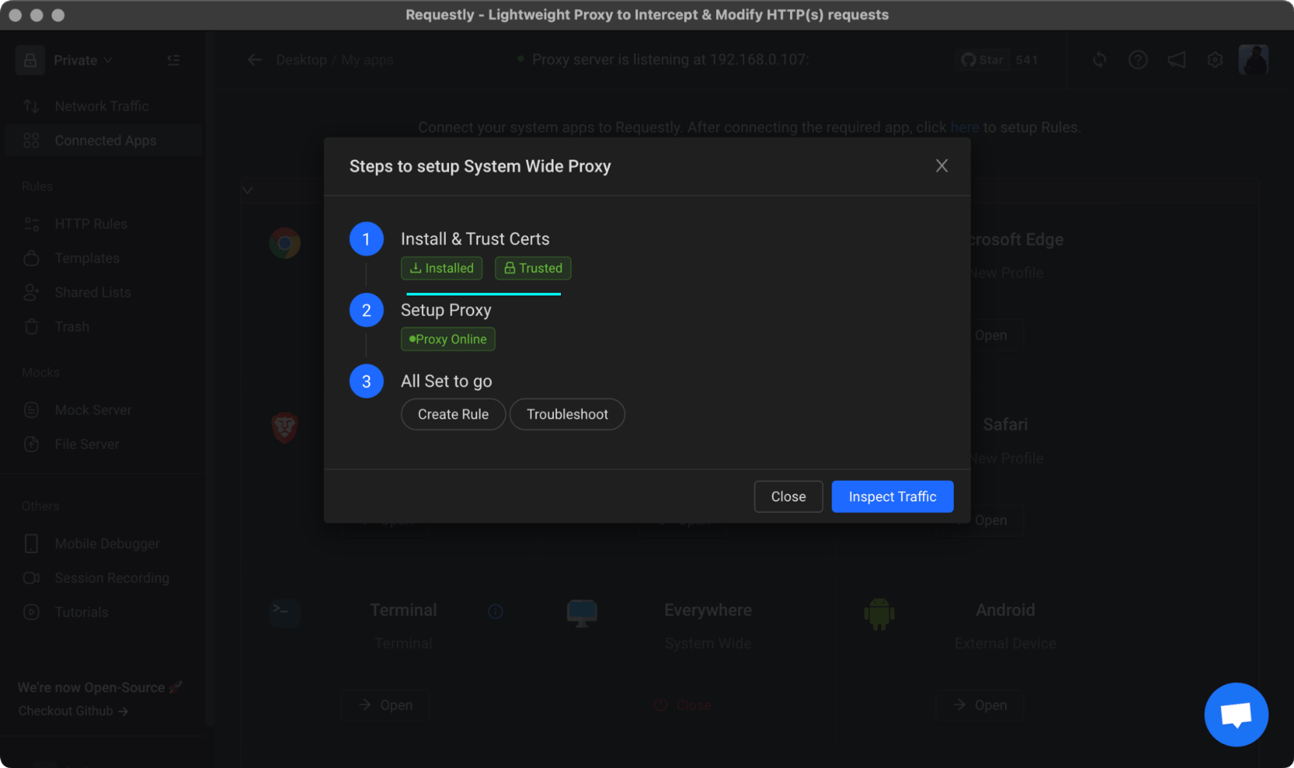Viewport: 1294px width, 768px height.
Task: Click the refresh icon in the header
Action: coord(1099,60)
